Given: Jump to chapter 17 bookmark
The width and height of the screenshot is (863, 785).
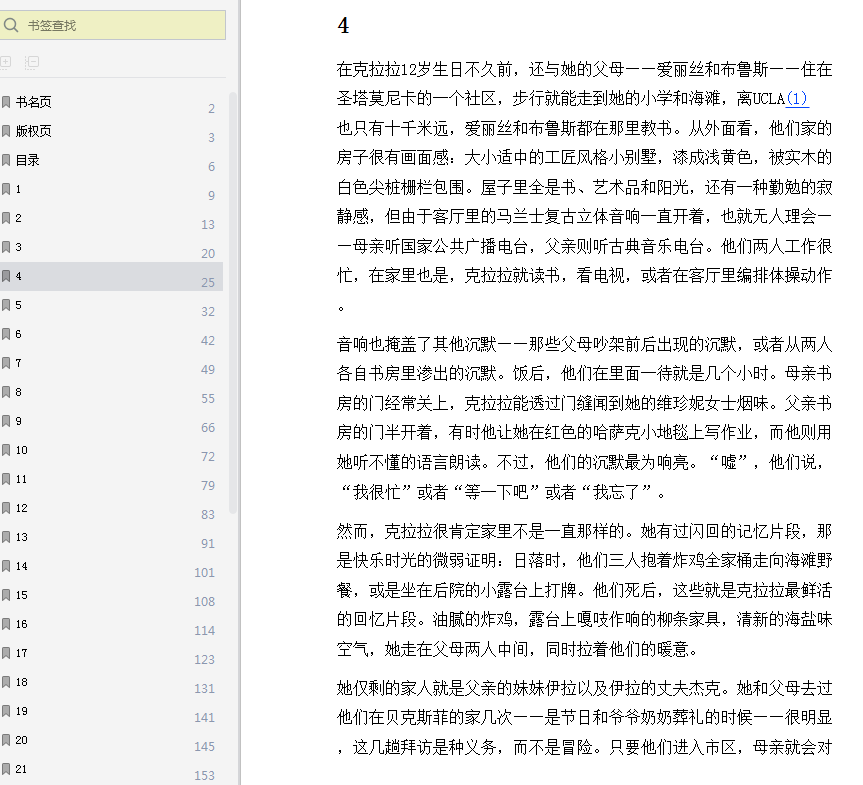Looking at the screenshot, I should [110, 653].
